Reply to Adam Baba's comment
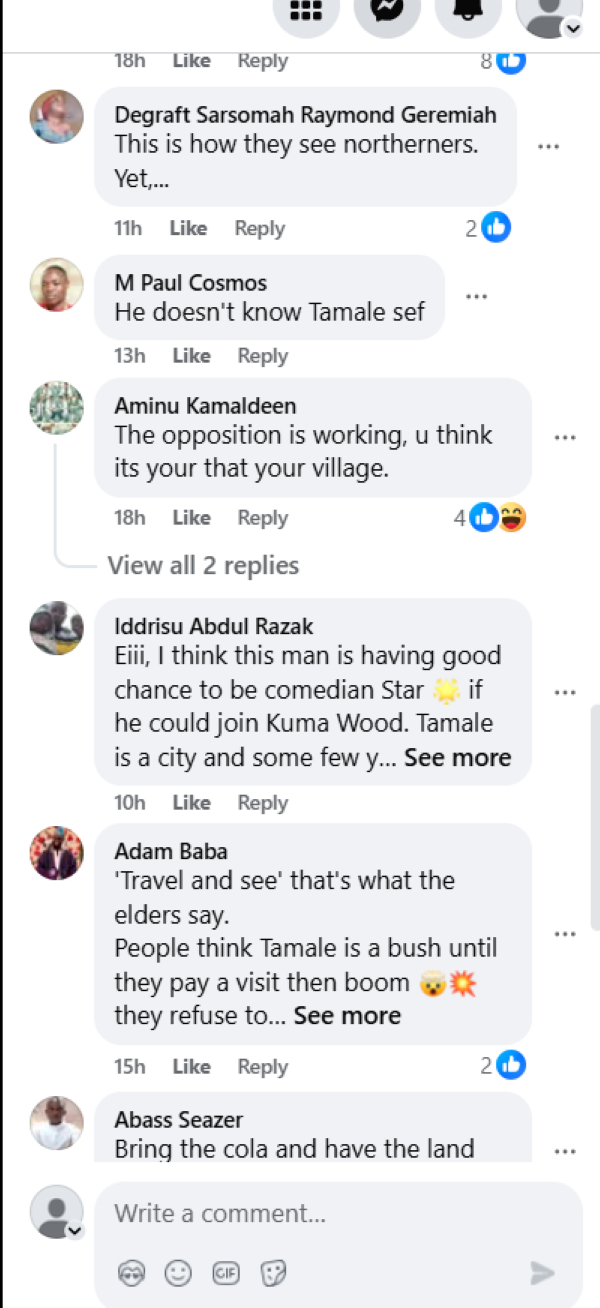600x1308 pixels. tap(262, 1067)
